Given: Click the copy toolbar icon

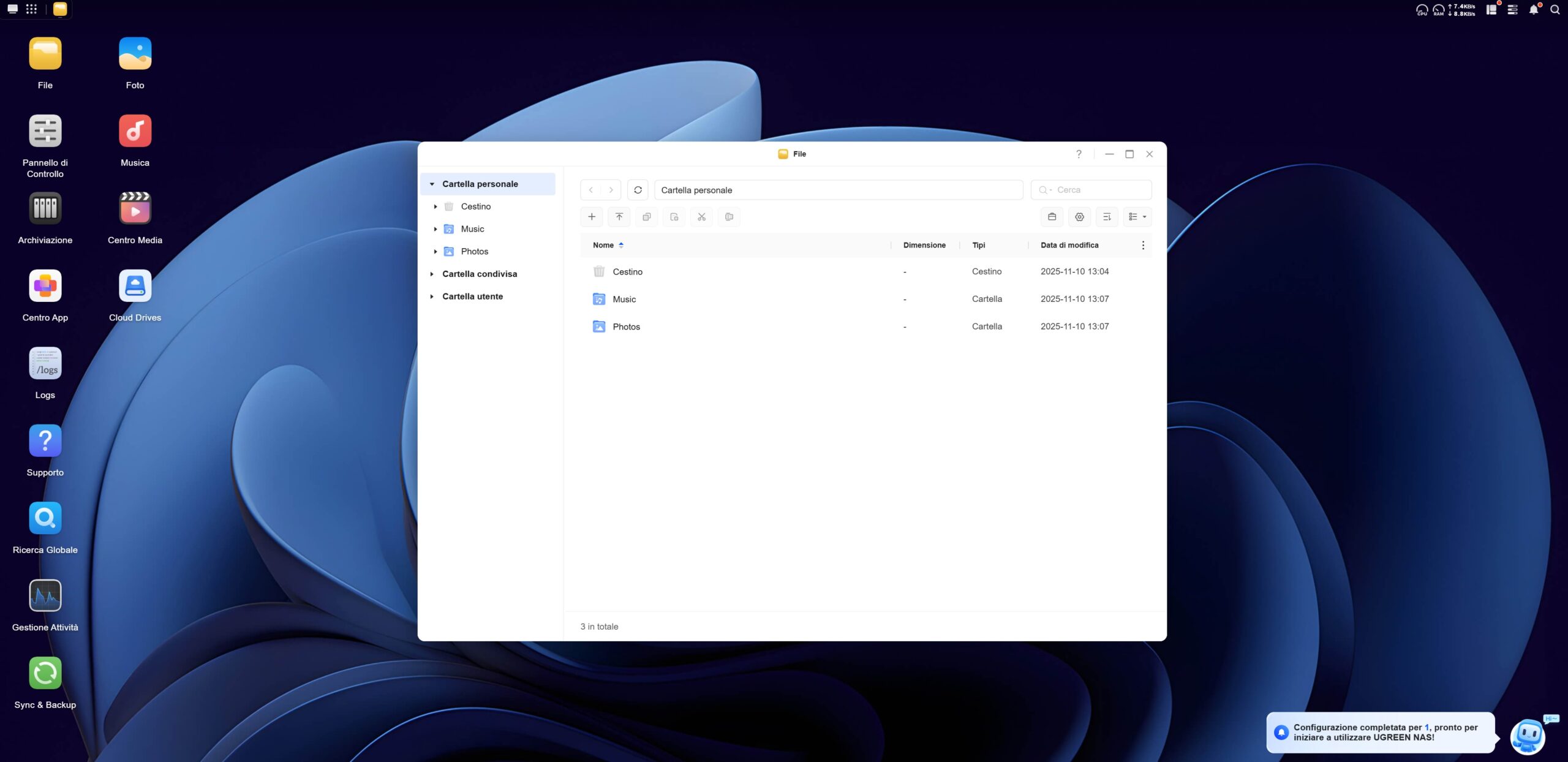Looking at the screenshot, I should pyautogui.click(x=647, y=217).
